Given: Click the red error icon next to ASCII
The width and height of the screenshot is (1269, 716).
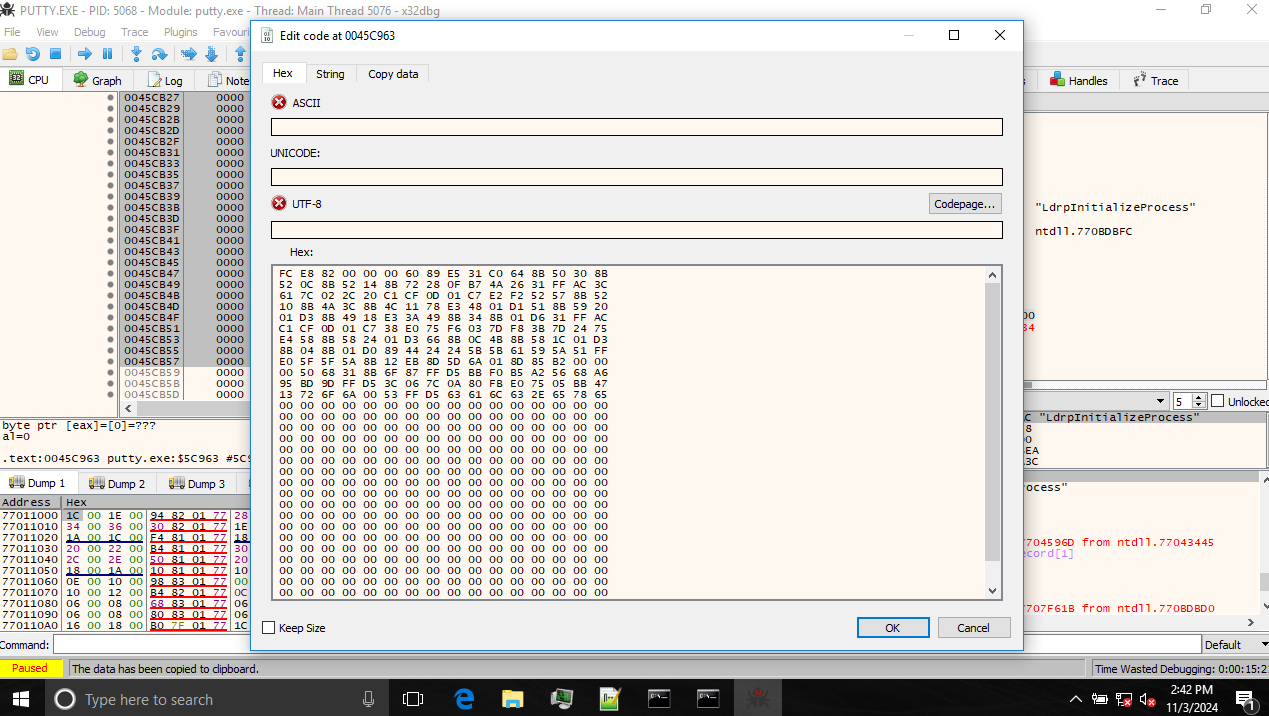Looking at the screenshot, I should 279,103.
